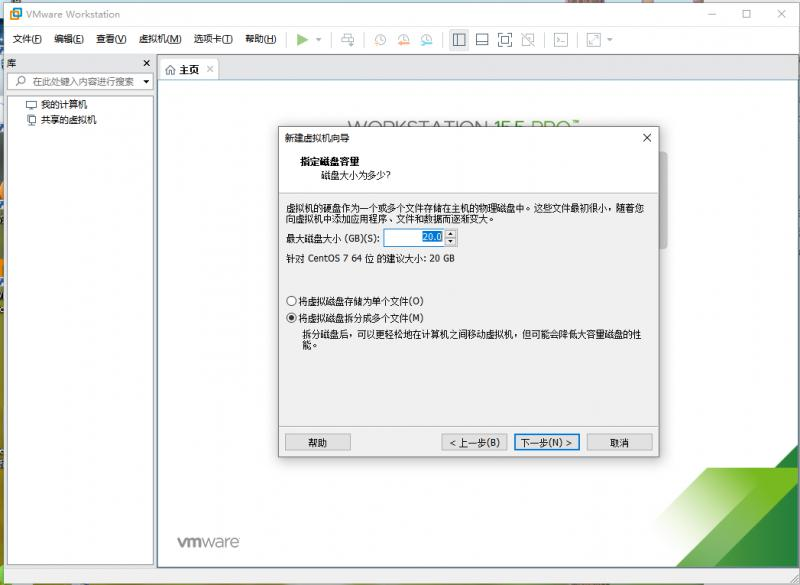
Task: Click the Unity mode toolbar icon
Action: [x=528, y=40]
